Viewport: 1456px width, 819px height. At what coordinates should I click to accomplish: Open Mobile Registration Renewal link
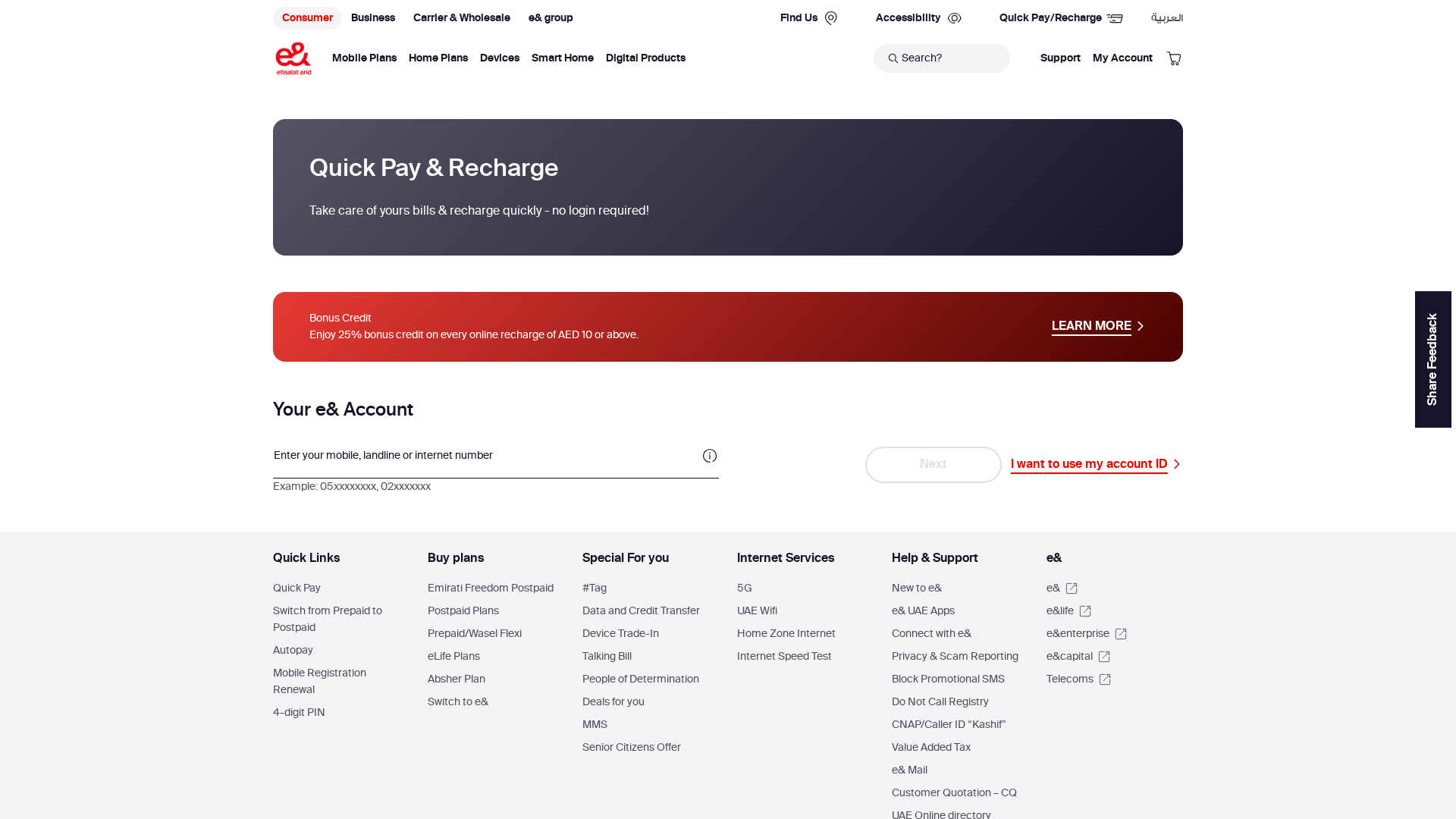click(x=319, y=682)
